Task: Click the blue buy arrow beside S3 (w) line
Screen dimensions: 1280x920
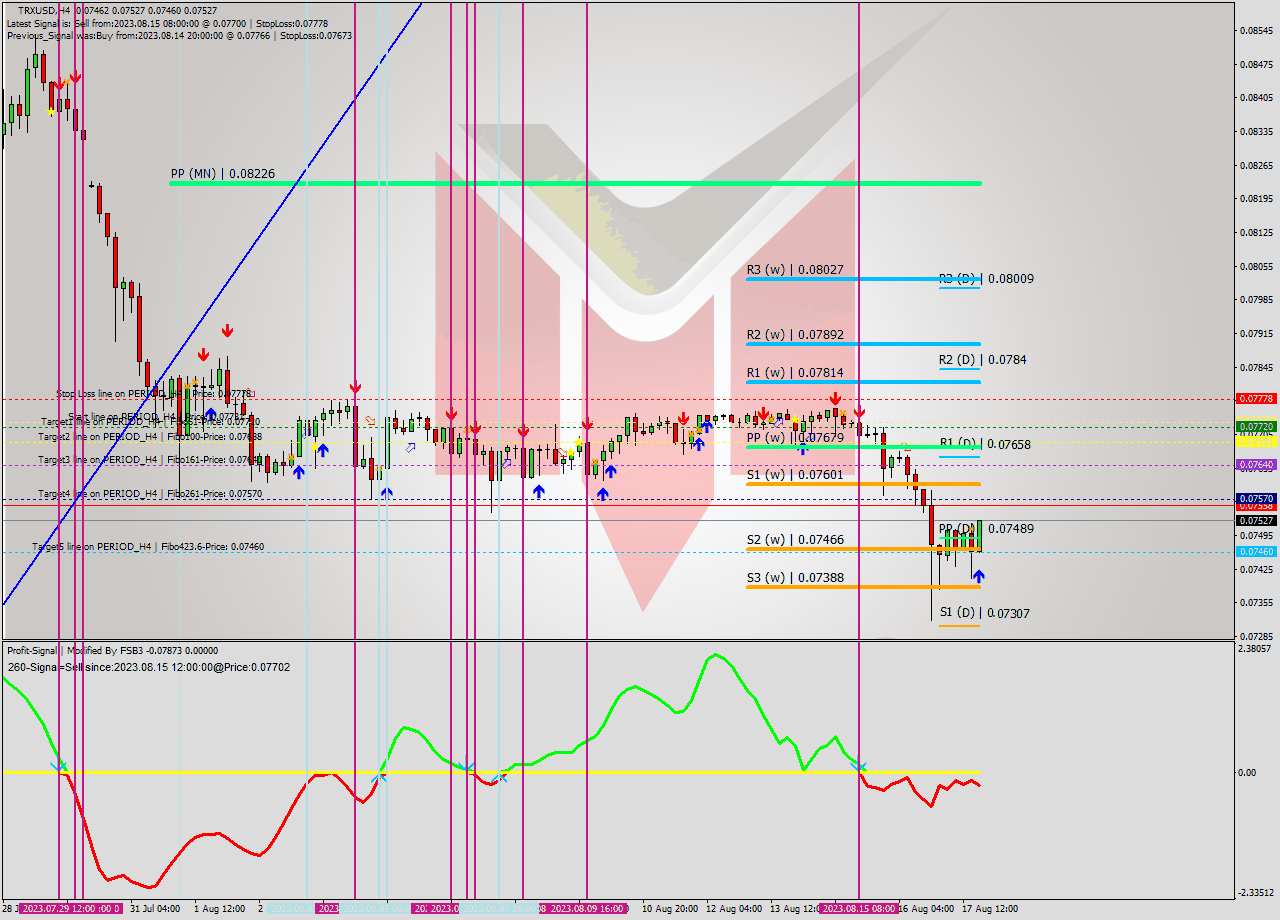Action: 978,576
